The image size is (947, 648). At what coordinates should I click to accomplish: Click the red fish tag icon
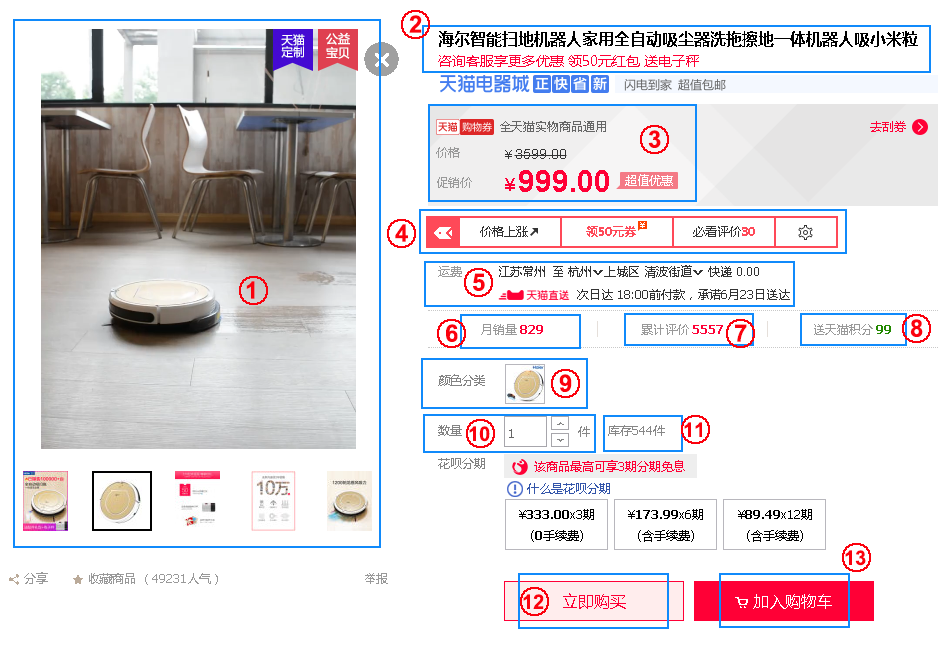(x=443, y=233)
